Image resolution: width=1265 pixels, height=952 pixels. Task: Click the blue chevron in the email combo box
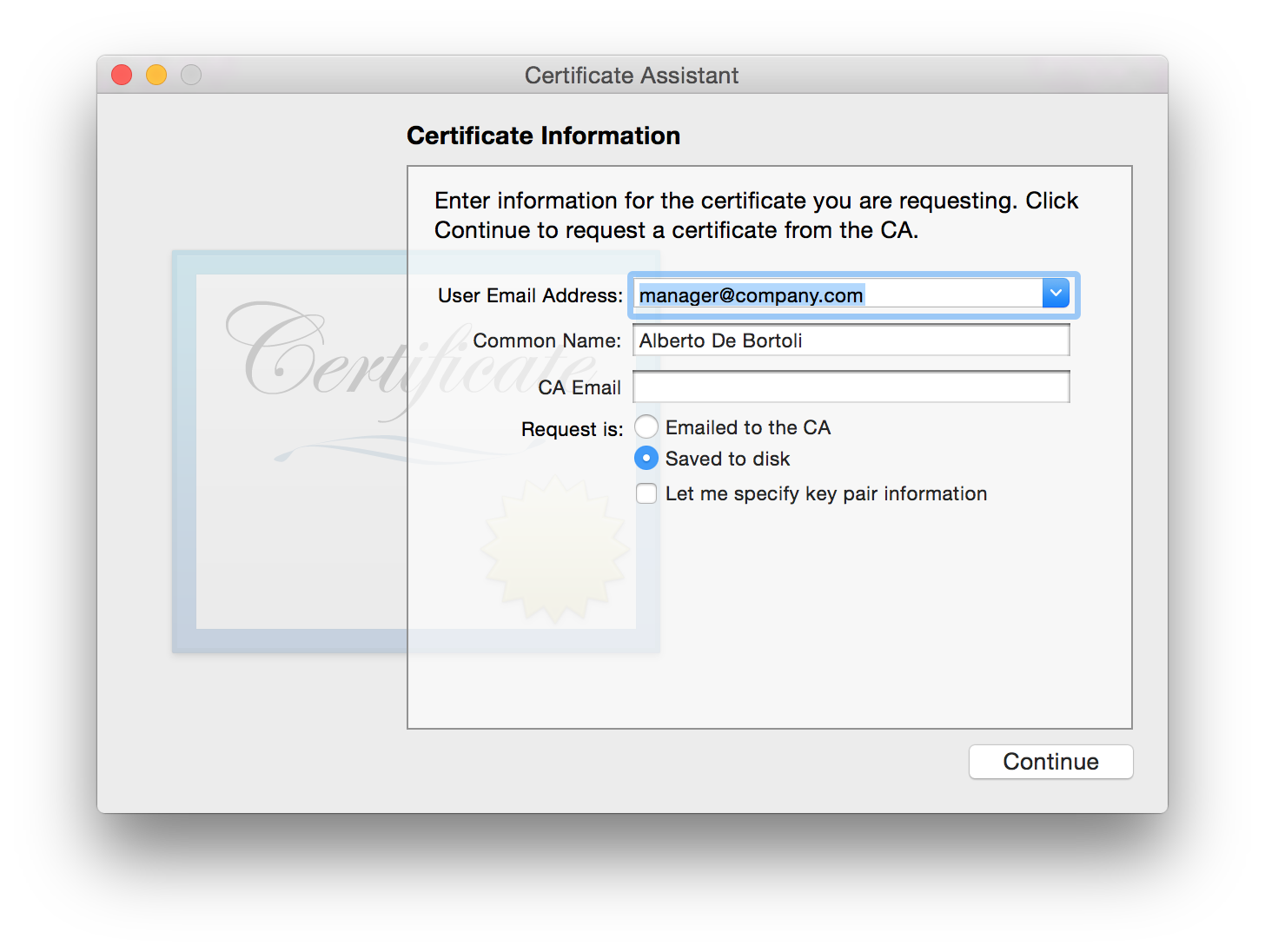[x=1056, y=294]
